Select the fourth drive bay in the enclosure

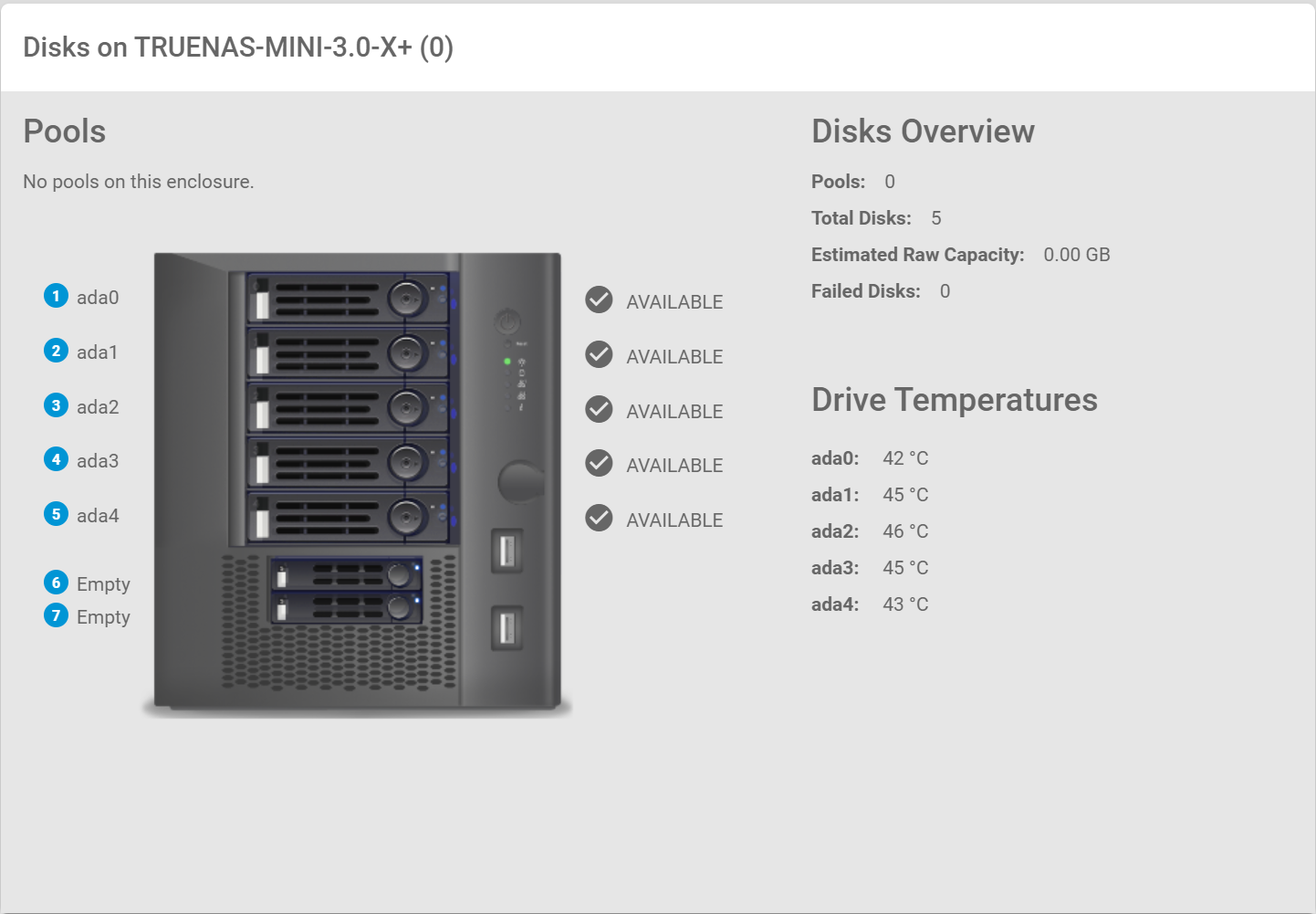click(x=348, y=462)
